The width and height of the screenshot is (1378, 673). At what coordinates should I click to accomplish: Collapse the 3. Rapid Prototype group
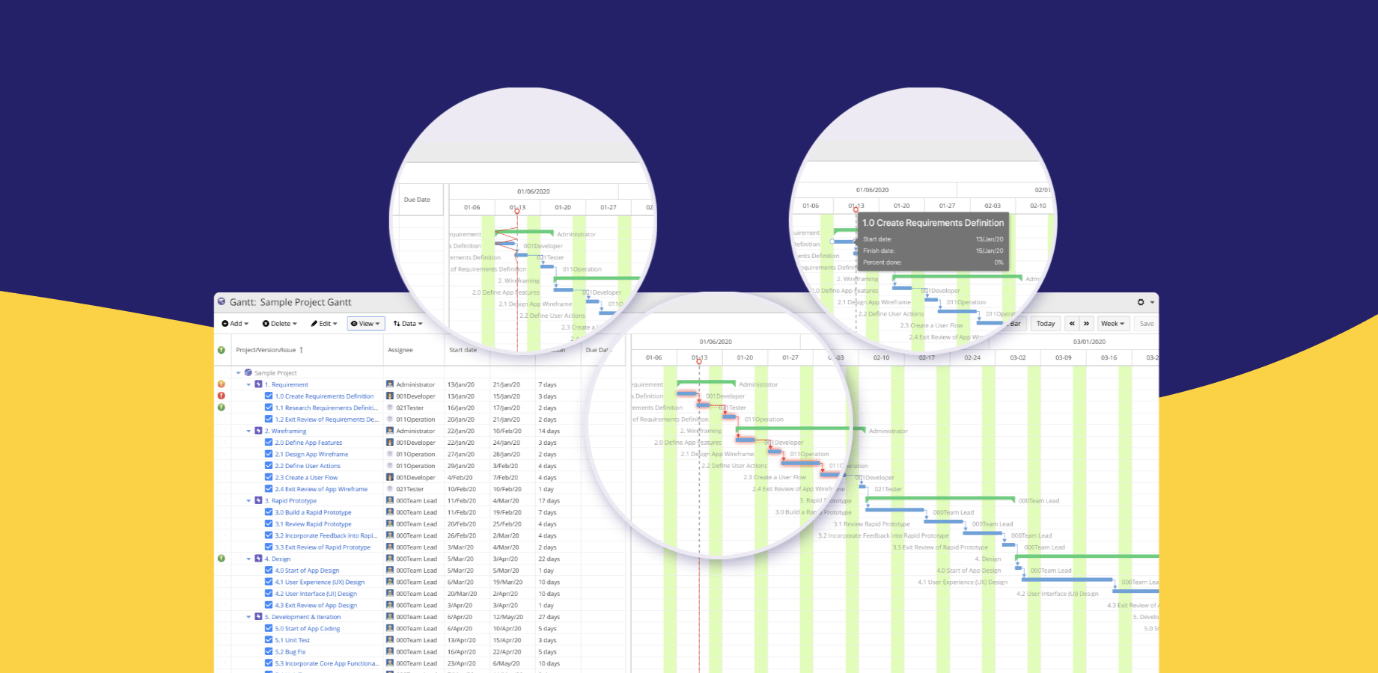(x=249, y=501)
